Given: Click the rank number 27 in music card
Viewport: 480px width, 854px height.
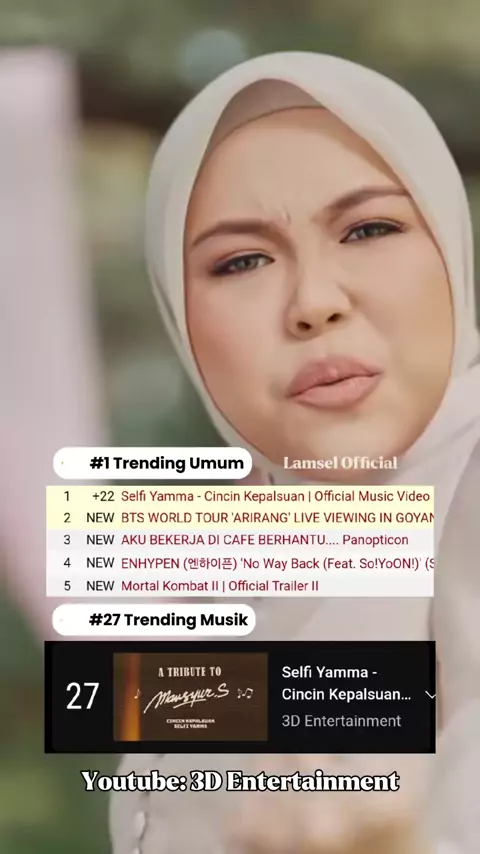Looking at the screenshot, I should pos(83,697).
